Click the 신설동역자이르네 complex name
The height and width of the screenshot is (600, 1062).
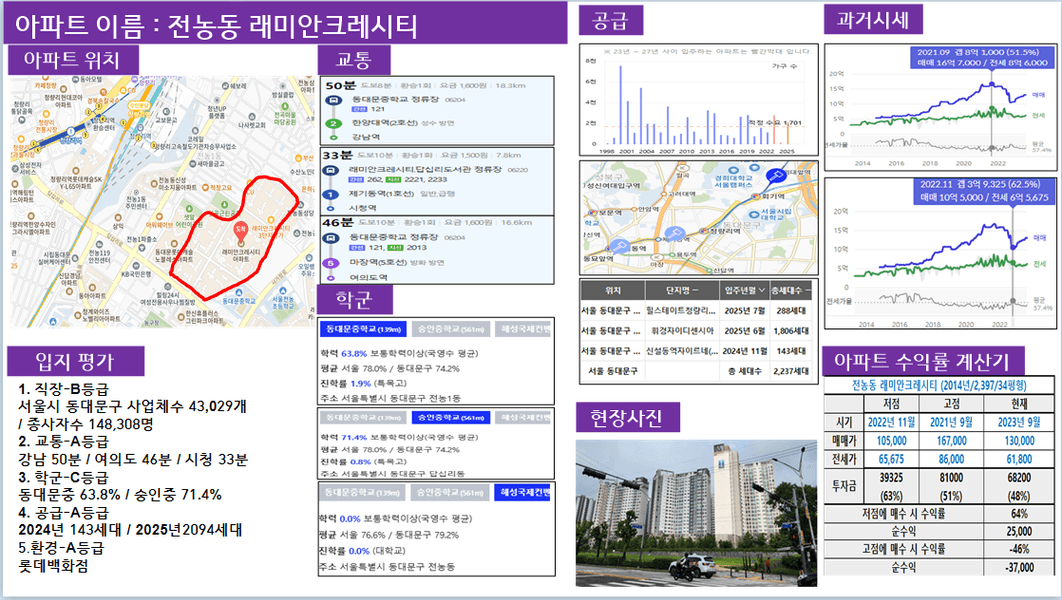point(681,351)
